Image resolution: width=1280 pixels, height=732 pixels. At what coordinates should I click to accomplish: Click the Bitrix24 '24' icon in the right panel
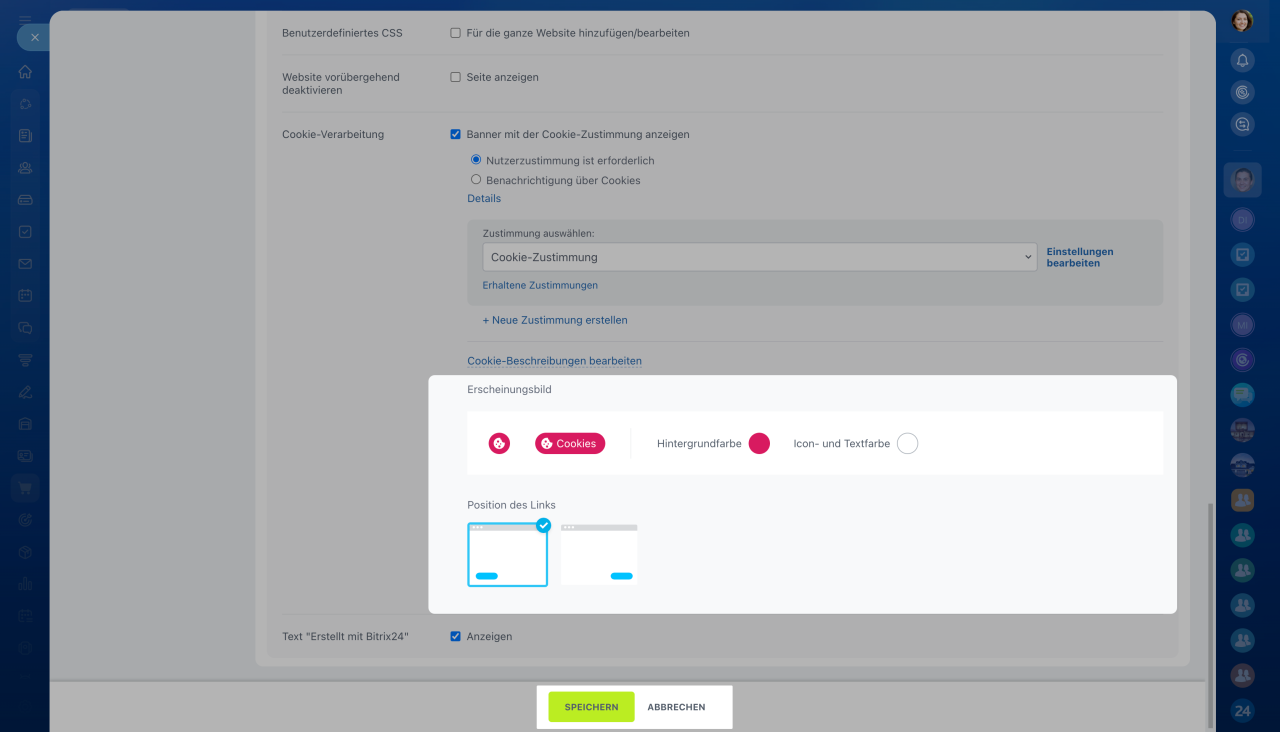click(1242, 712)
